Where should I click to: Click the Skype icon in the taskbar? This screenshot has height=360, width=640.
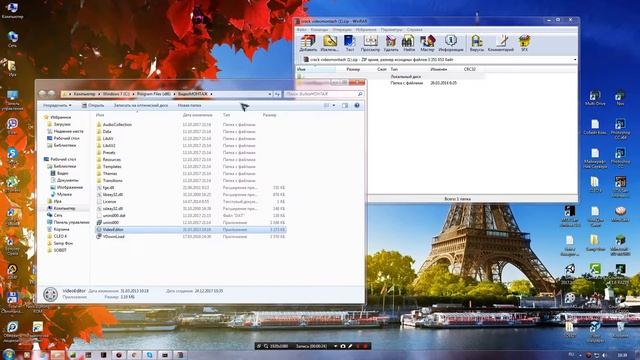pyautogui.click(x=149, y=355)
